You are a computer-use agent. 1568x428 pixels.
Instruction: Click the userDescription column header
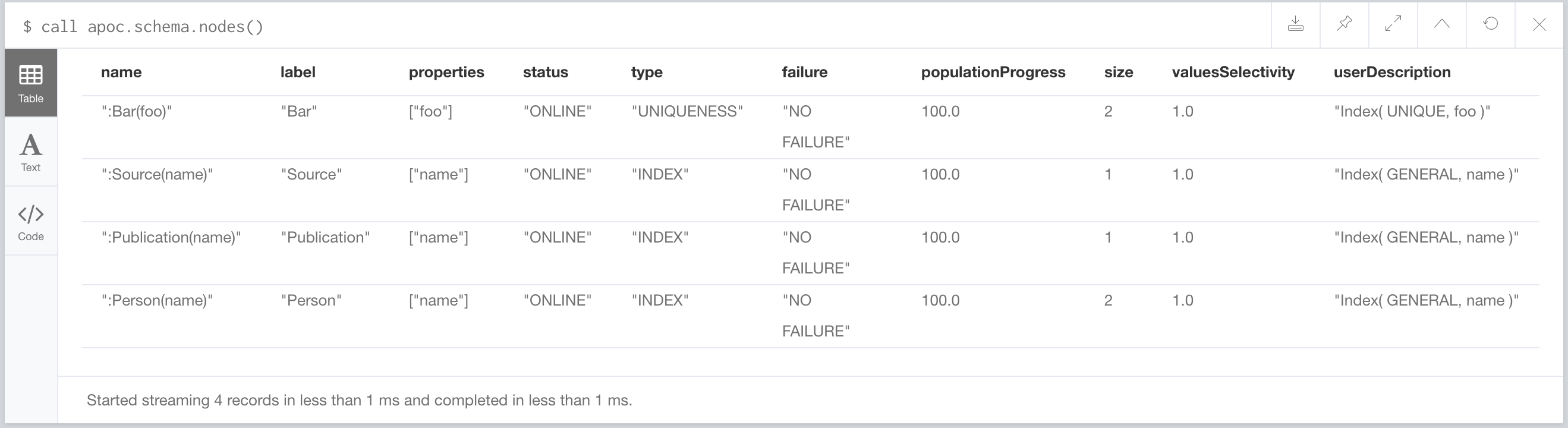[x=1391, y=72]
